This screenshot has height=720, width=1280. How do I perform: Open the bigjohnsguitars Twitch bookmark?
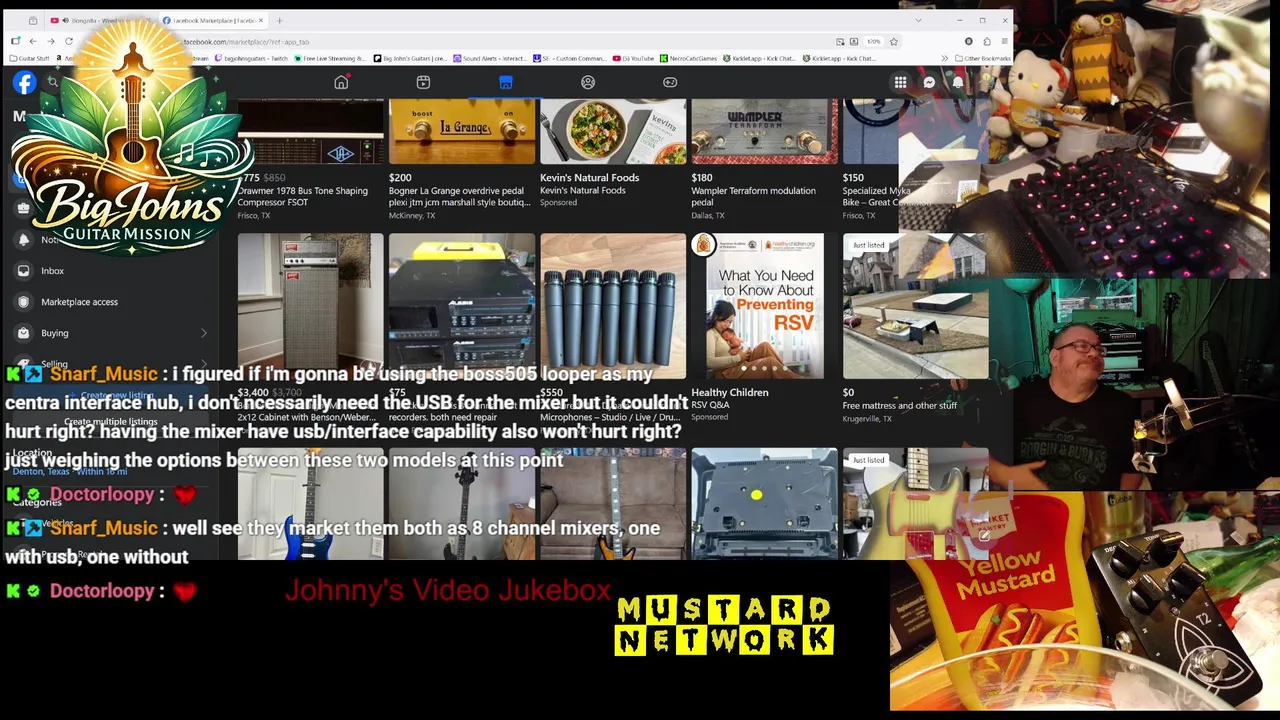(250, 58)
